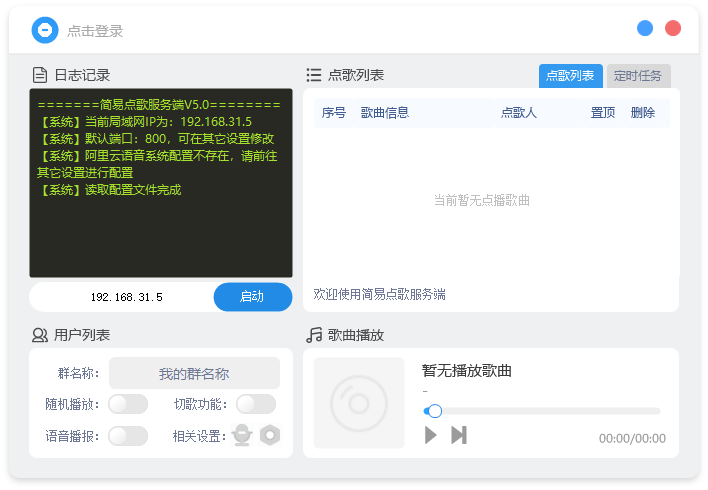Screen dimensions: 708x490
Task: Click the 我的群名称 group name field
Action: pos(194,373)
